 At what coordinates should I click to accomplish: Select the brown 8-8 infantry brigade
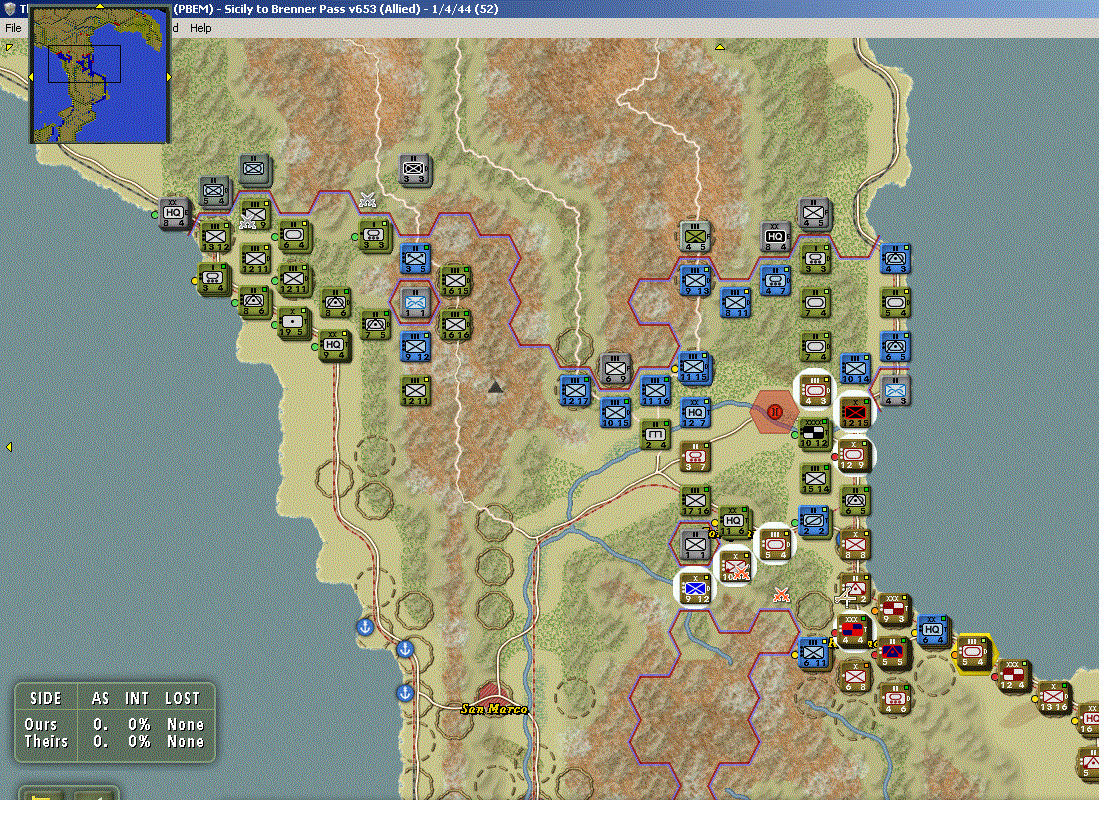[x=854, y=545]
